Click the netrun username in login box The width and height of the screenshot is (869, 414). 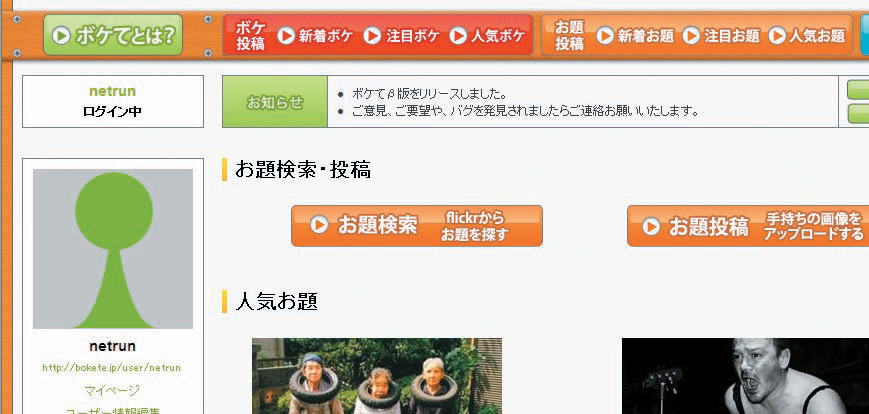(x=113, y=91)
